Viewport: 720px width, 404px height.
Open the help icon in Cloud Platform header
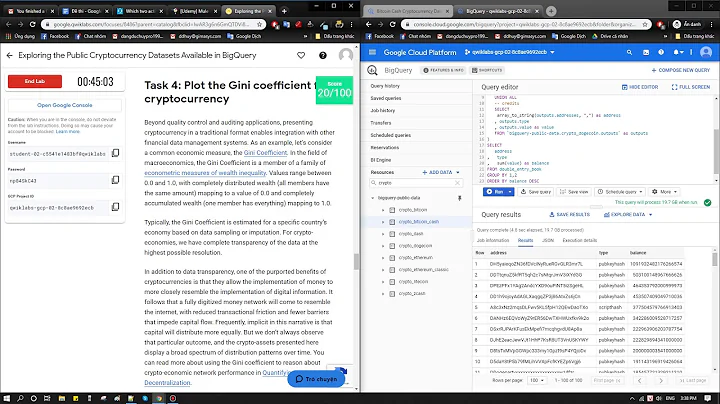661,52
